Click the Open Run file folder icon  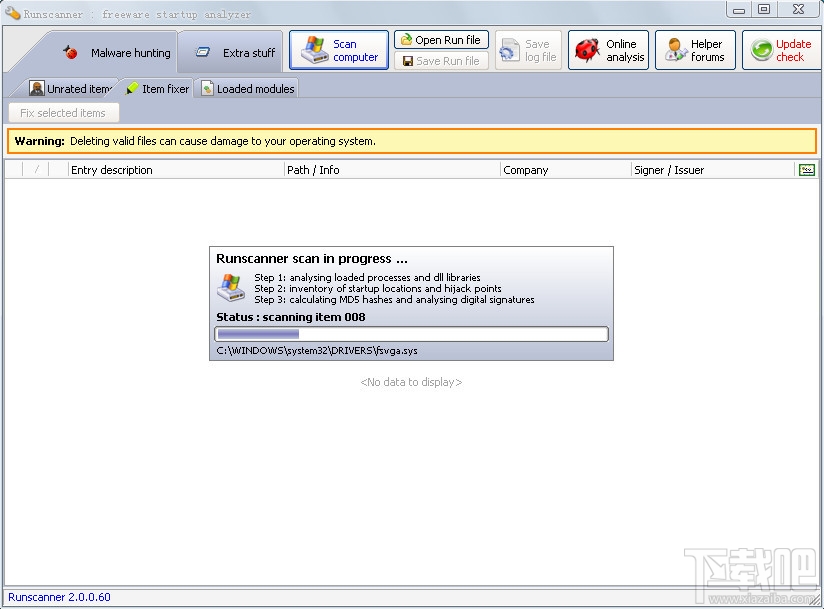405,39
